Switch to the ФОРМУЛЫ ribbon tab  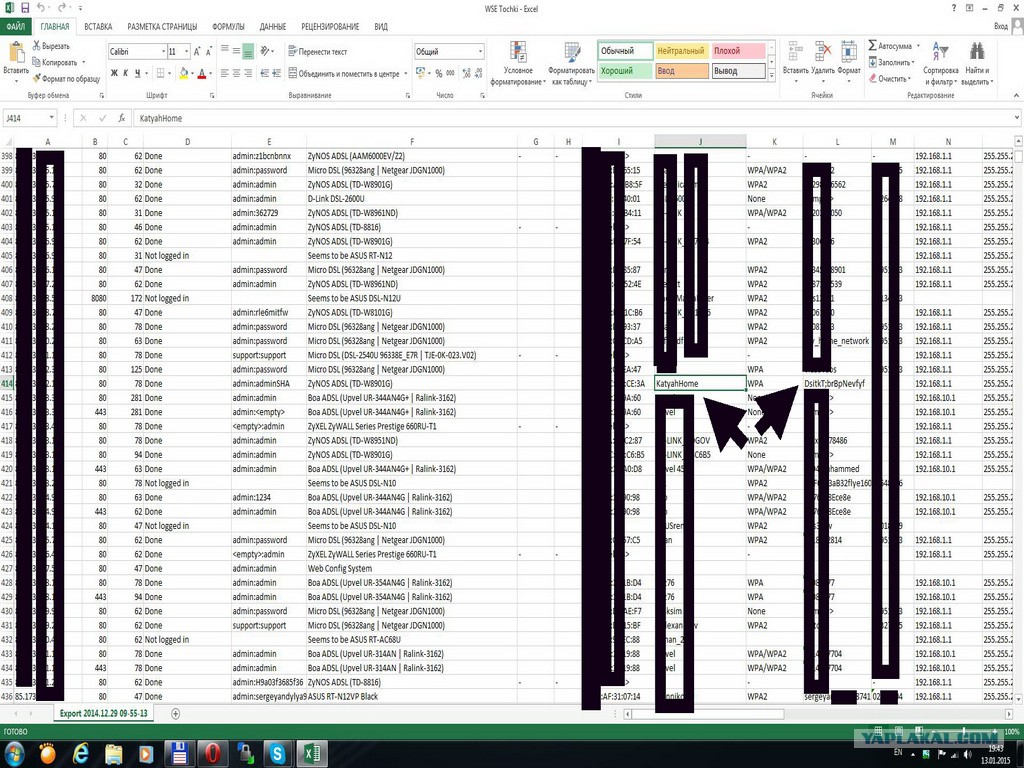[x=228, y=26]
